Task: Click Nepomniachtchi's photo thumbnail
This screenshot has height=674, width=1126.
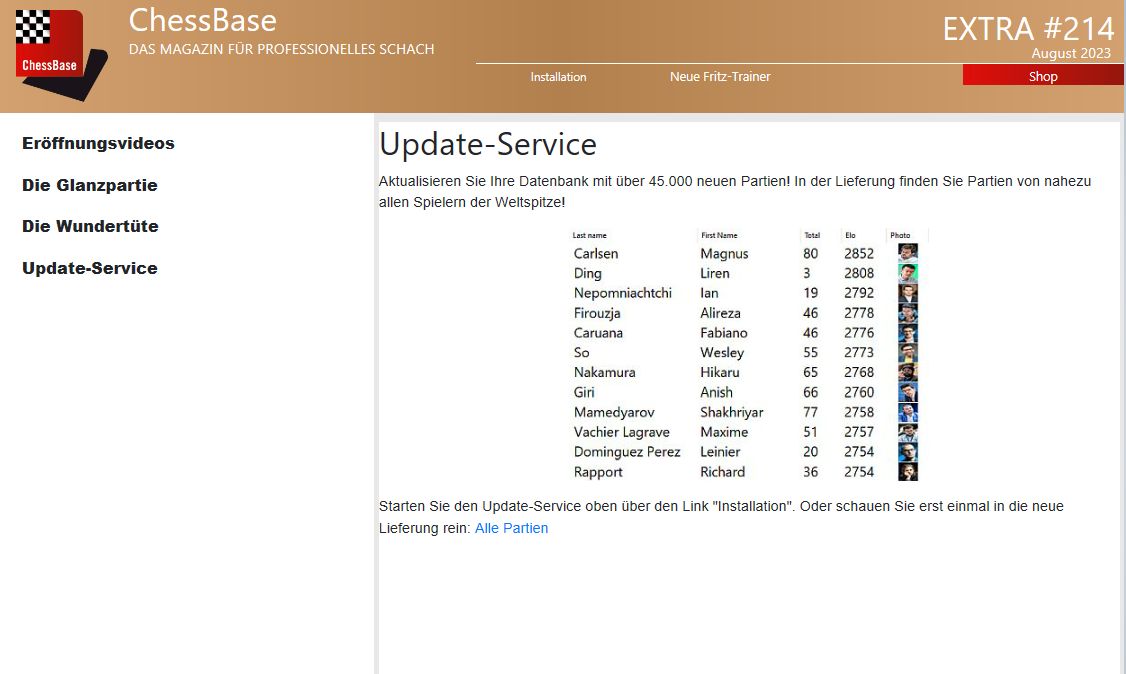Action: (x=907, y=293)
